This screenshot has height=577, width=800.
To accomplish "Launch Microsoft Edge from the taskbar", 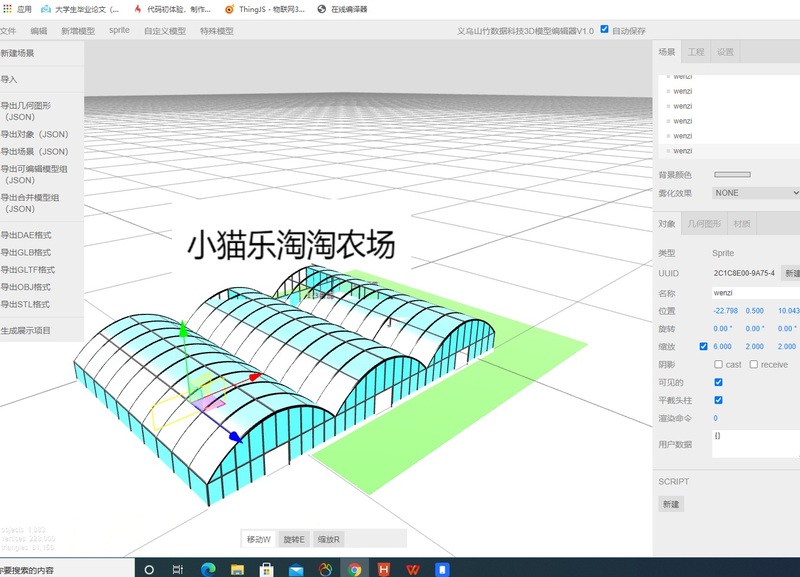I will coord(208,569).
